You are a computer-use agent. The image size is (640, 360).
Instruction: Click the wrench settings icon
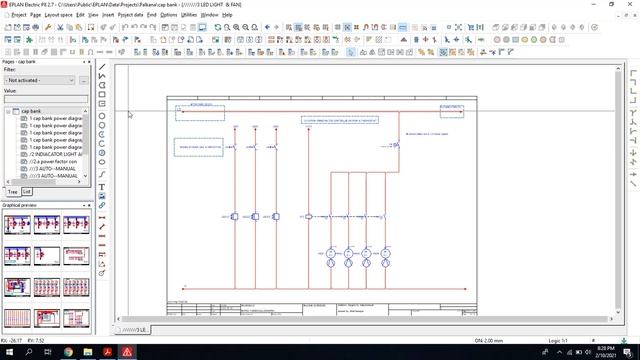tap(48, 27)
